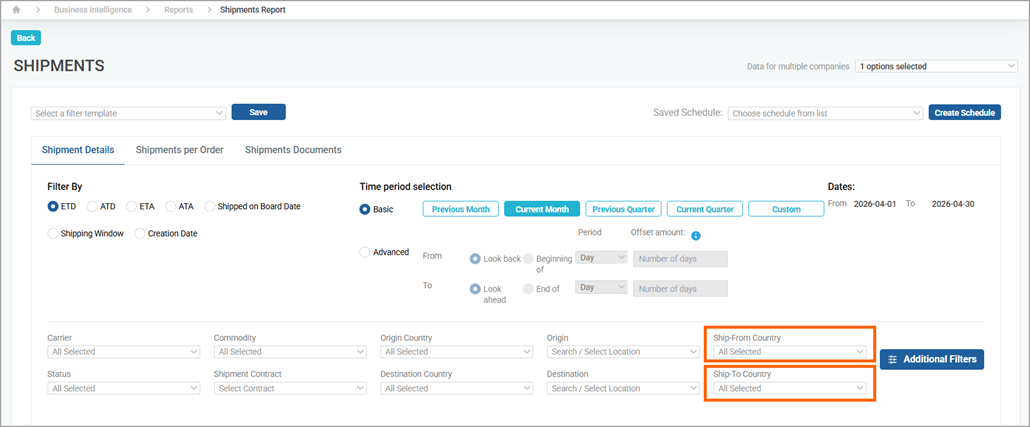Select the Look back radio option
Screen dimensions: 1030x427
click(475, 259)
